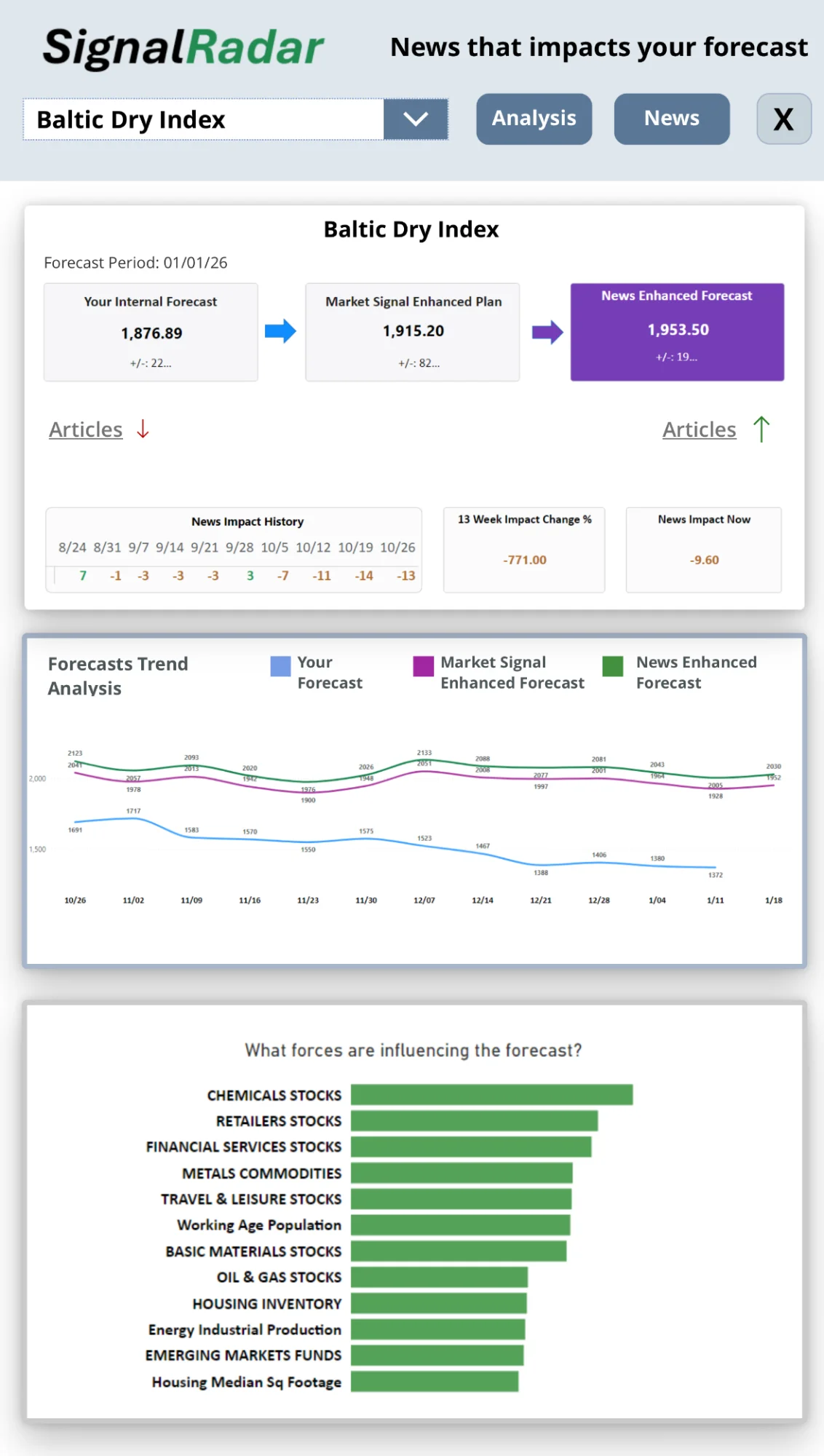Viewport: 824px width, 1456px height.
Task: Expand the Baltic Dry Index dropdown chevron
Action: (416, 119)
